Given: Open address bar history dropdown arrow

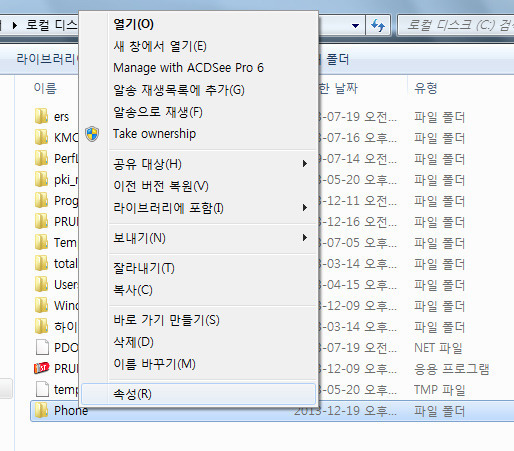Looking at the screenshot, I should 355,26.
